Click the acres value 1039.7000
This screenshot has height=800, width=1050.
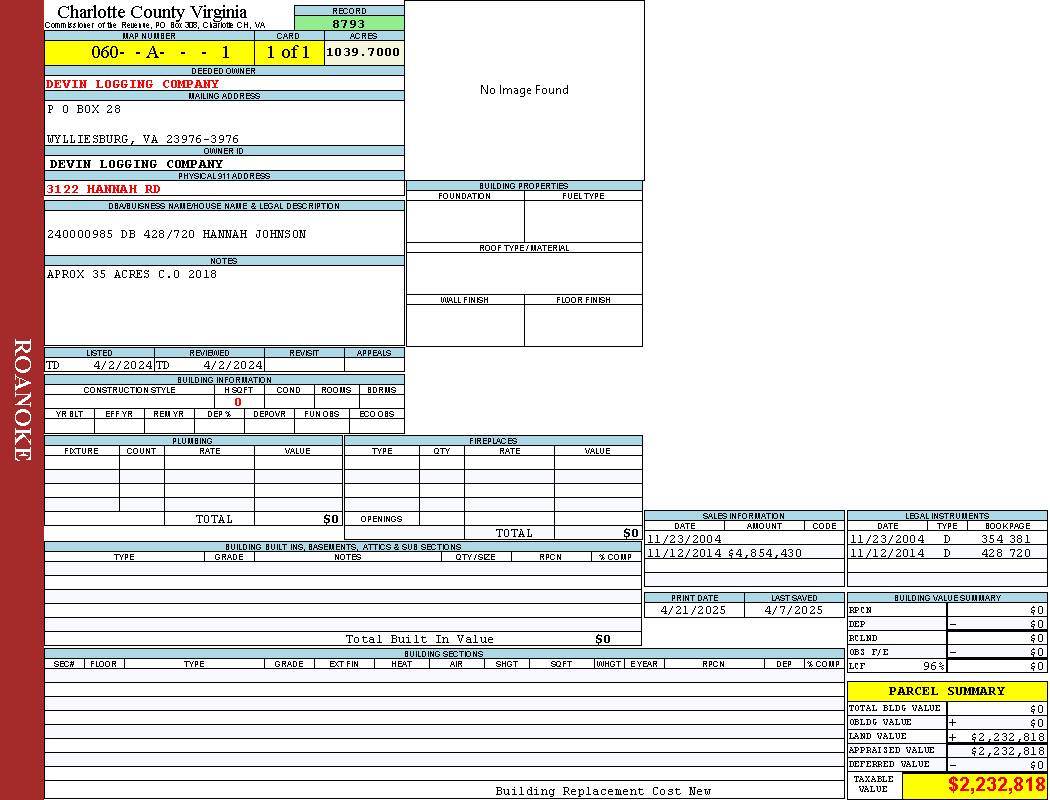364,52
